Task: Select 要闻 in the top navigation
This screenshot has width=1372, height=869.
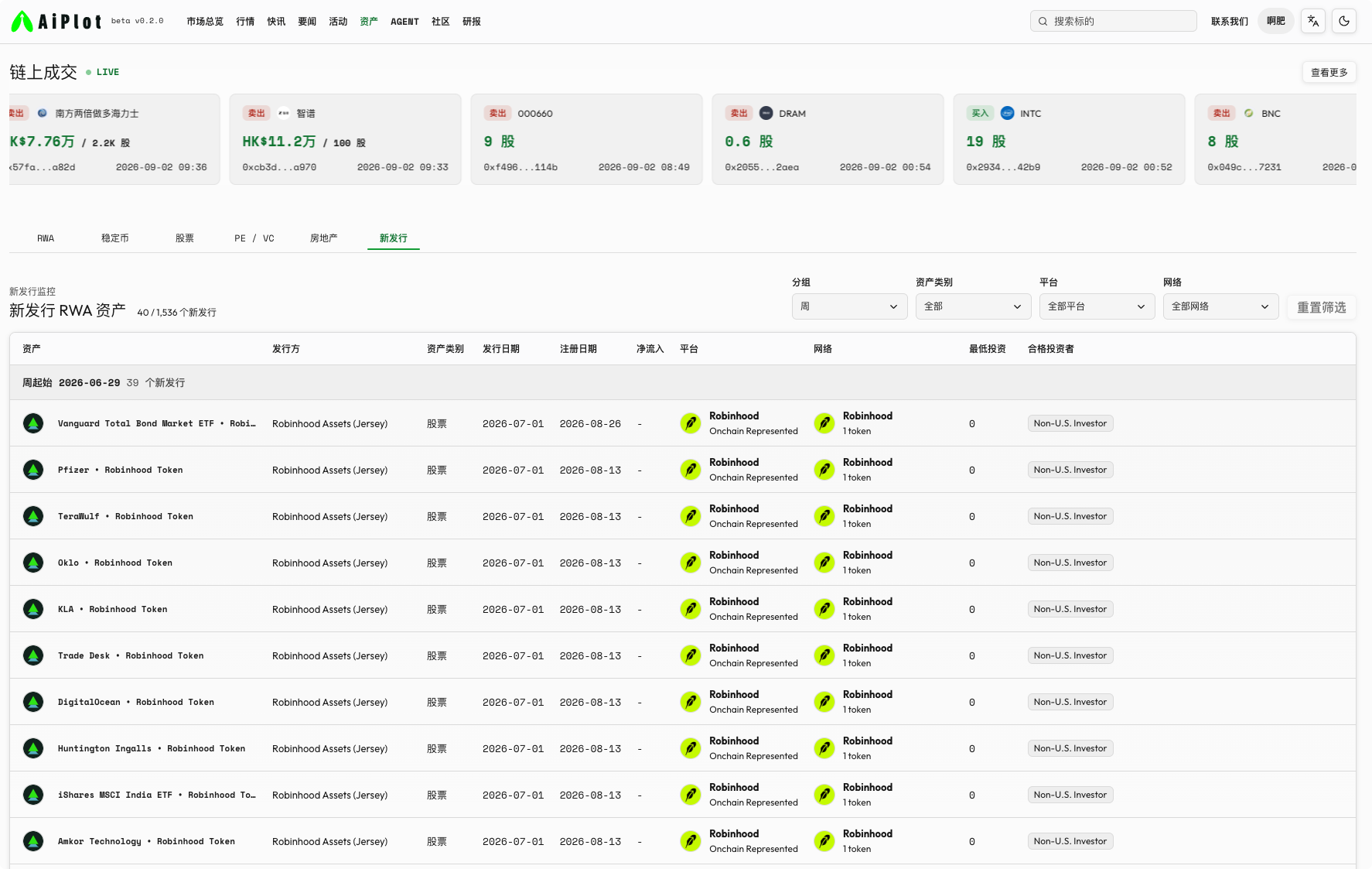Action: (307, 22)
